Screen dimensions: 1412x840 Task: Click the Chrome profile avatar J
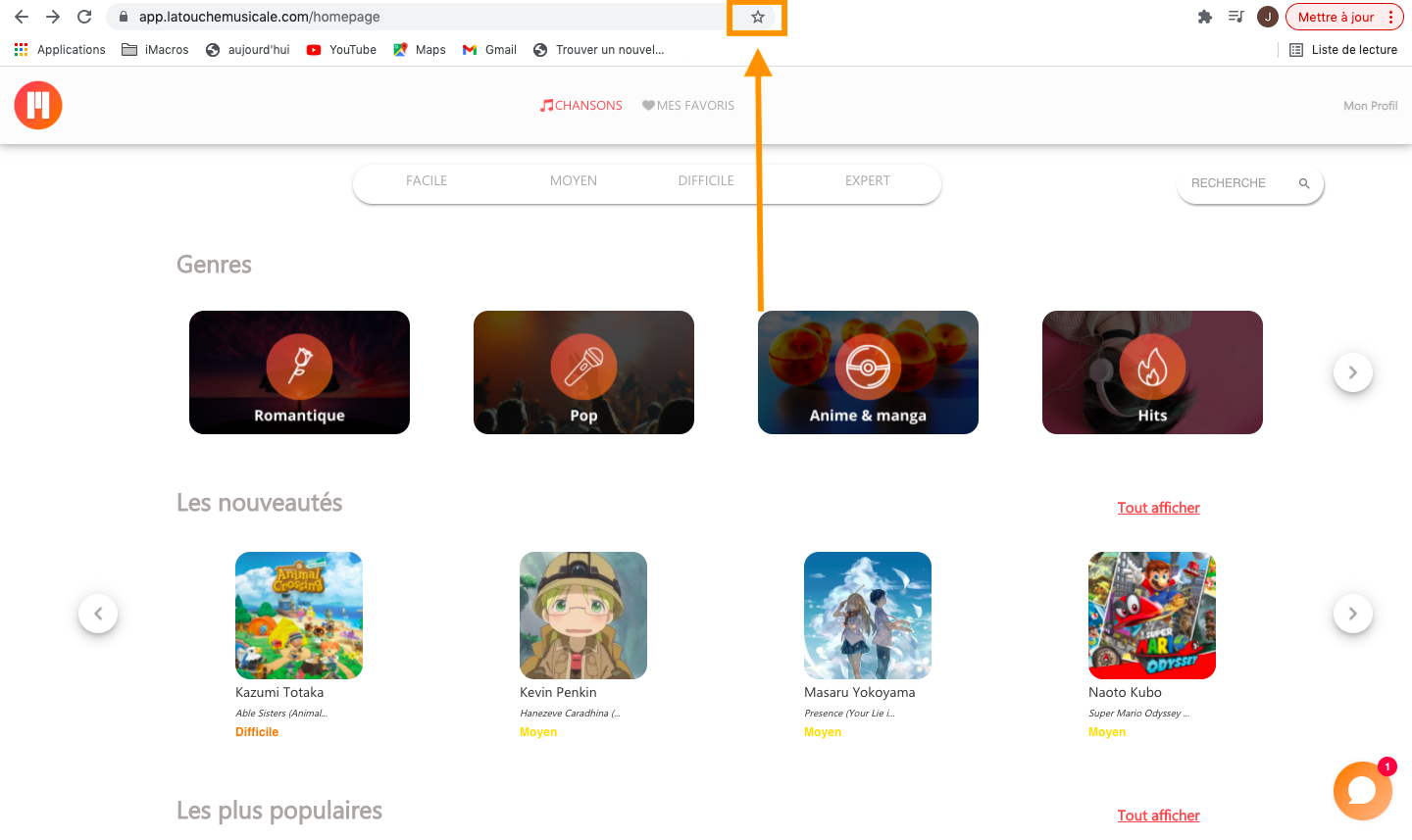tap(1268, 17)
